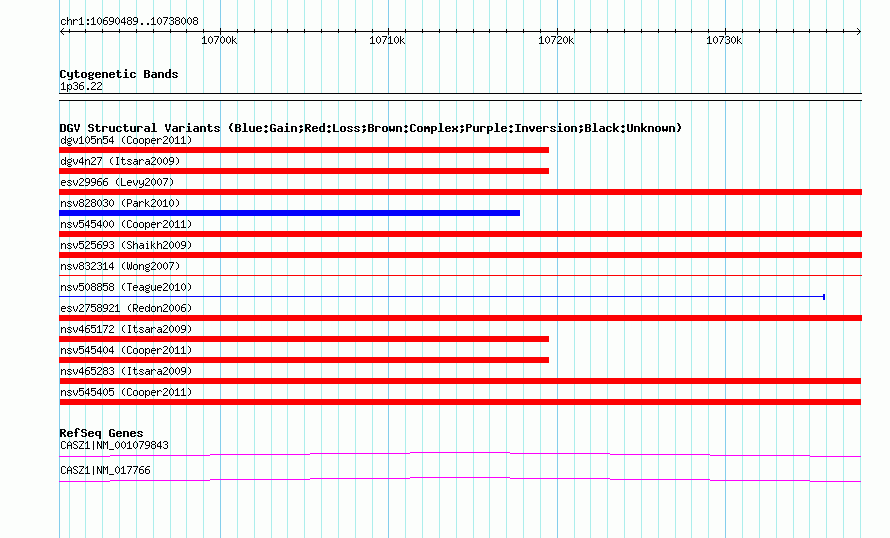Screen dimensions: 890x538
Task: Click the 10700k ruler tick label
Action: coord(219,40)
